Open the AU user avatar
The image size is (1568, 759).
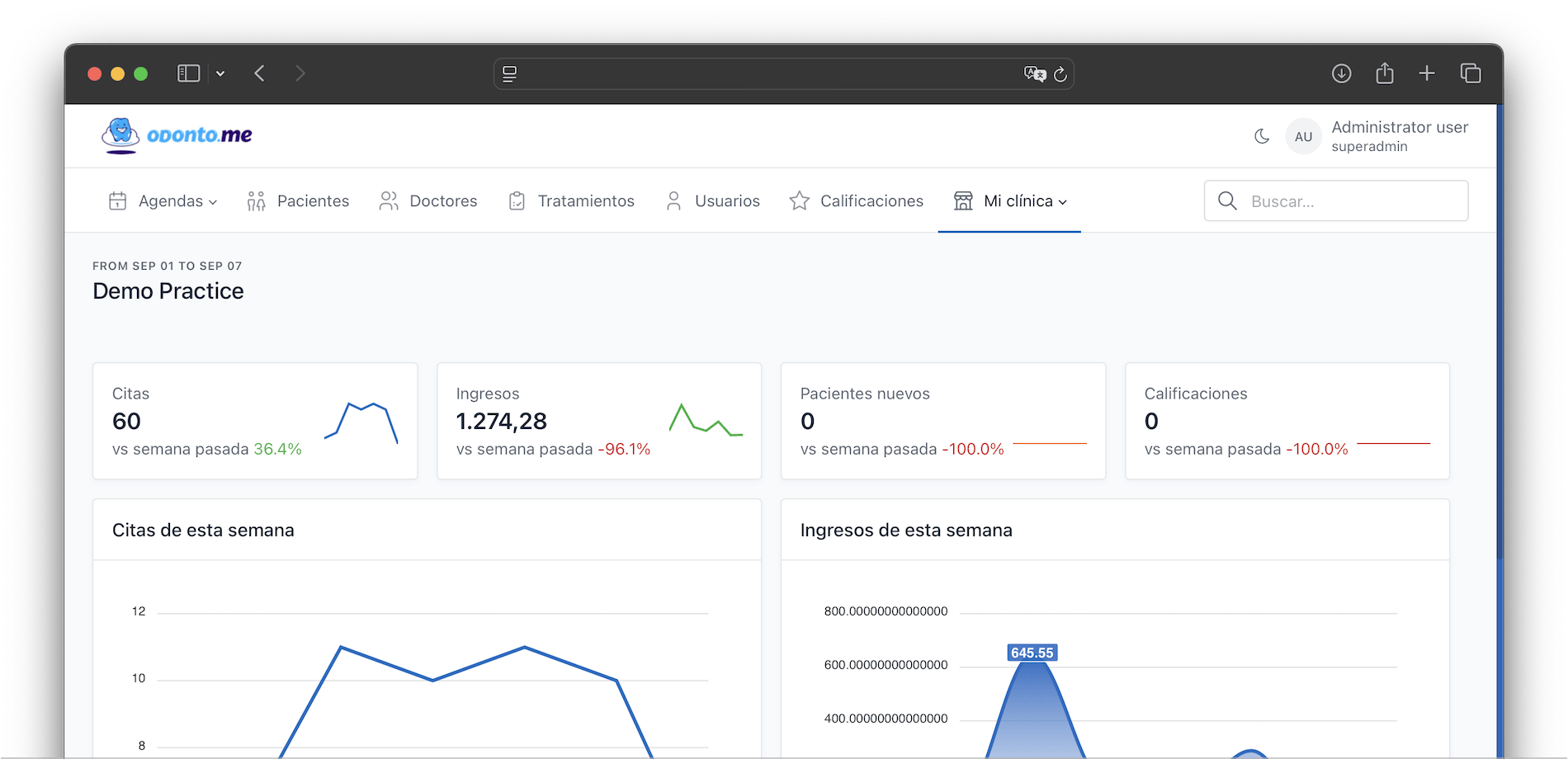[x=1303, y=137]
